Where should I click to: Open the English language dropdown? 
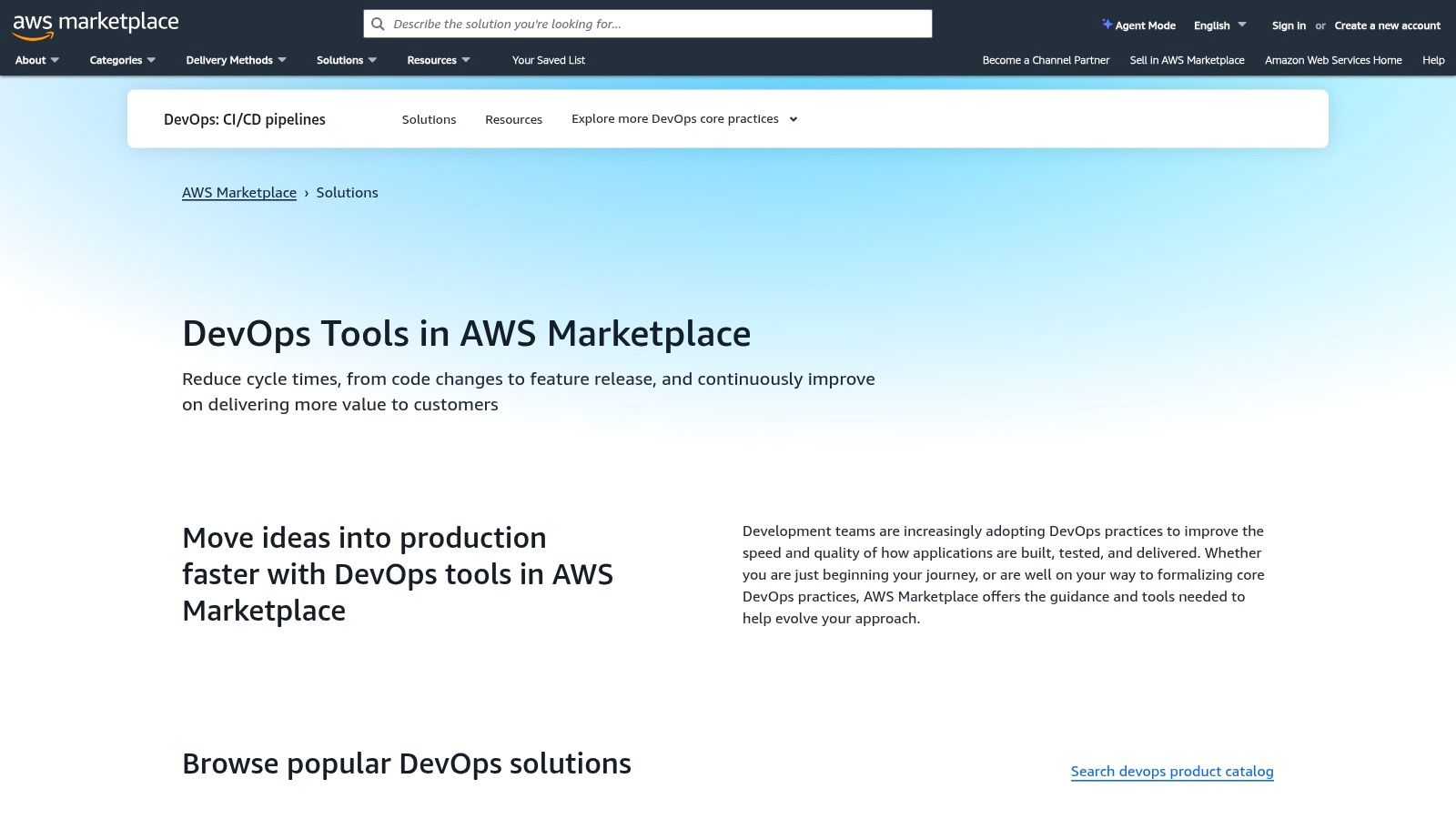coord(1219,25)
